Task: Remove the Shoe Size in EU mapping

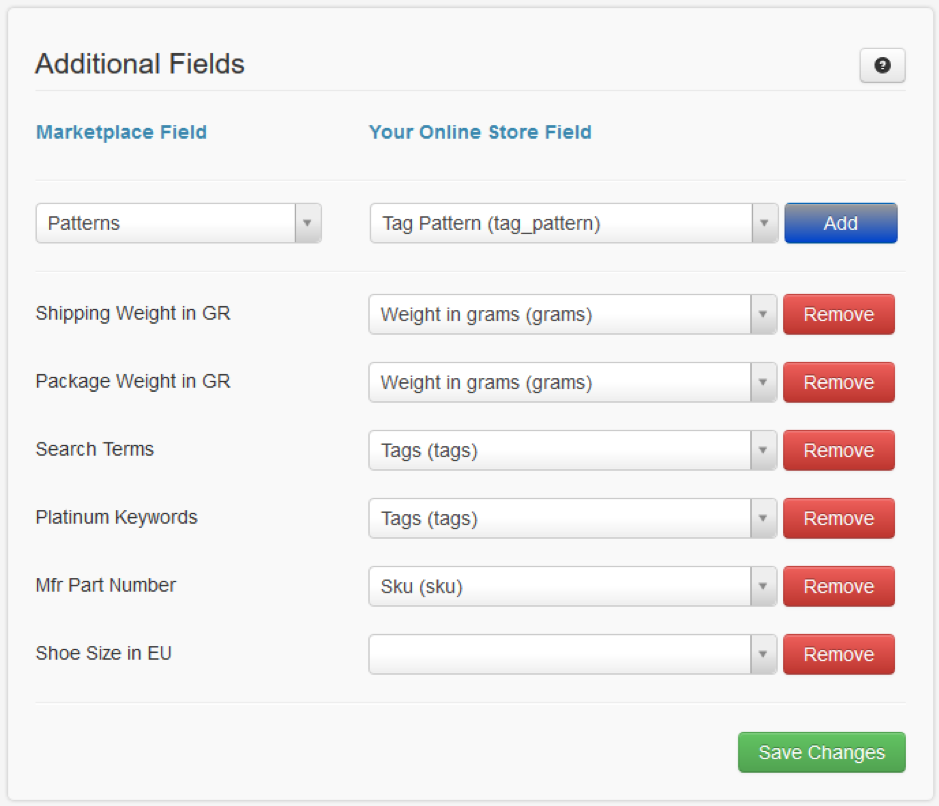Action: point(838,655)
